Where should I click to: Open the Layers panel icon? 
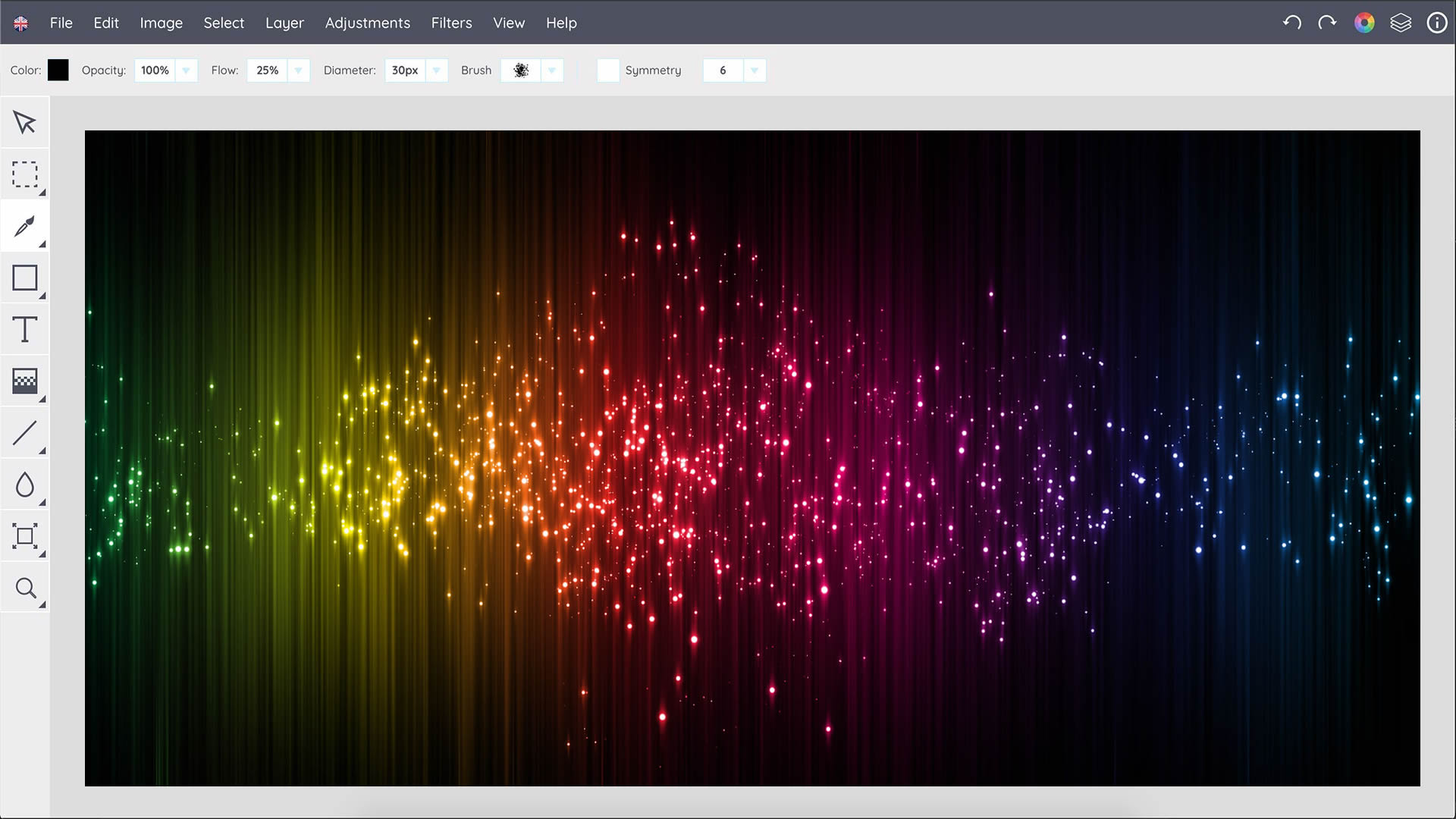click(1400, 23)
